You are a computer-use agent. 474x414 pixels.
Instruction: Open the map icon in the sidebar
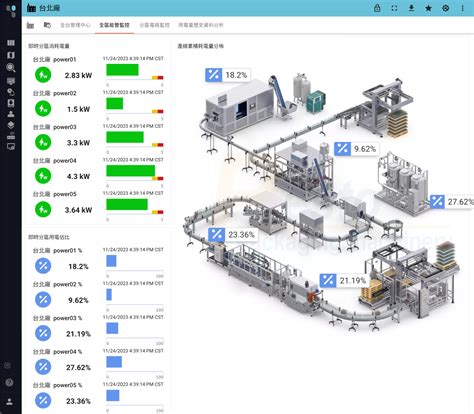tap(11, 55)
